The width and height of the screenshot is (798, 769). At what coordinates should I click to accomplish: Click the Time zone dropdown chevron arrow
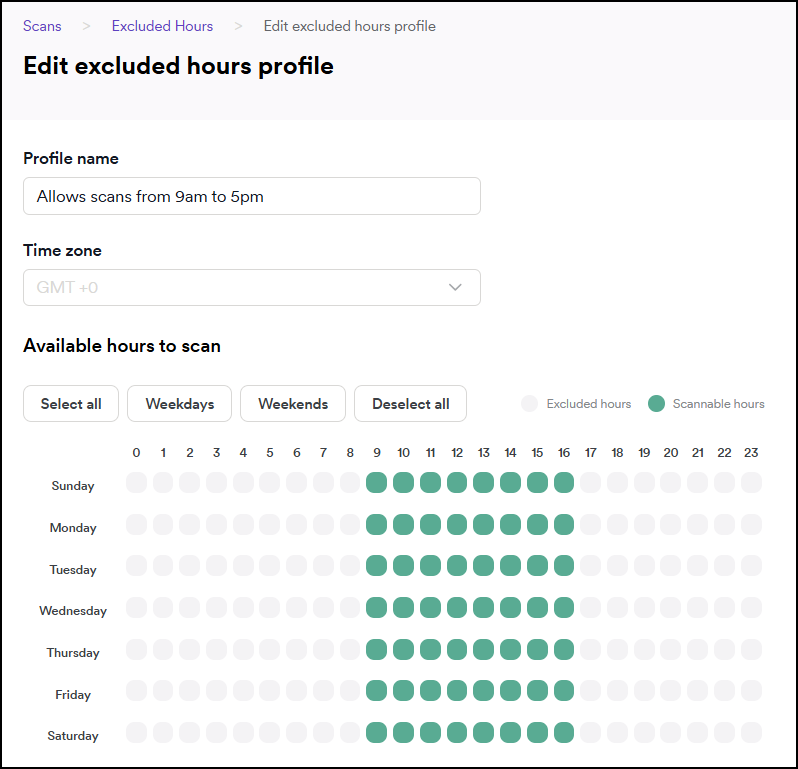point(455,288)
